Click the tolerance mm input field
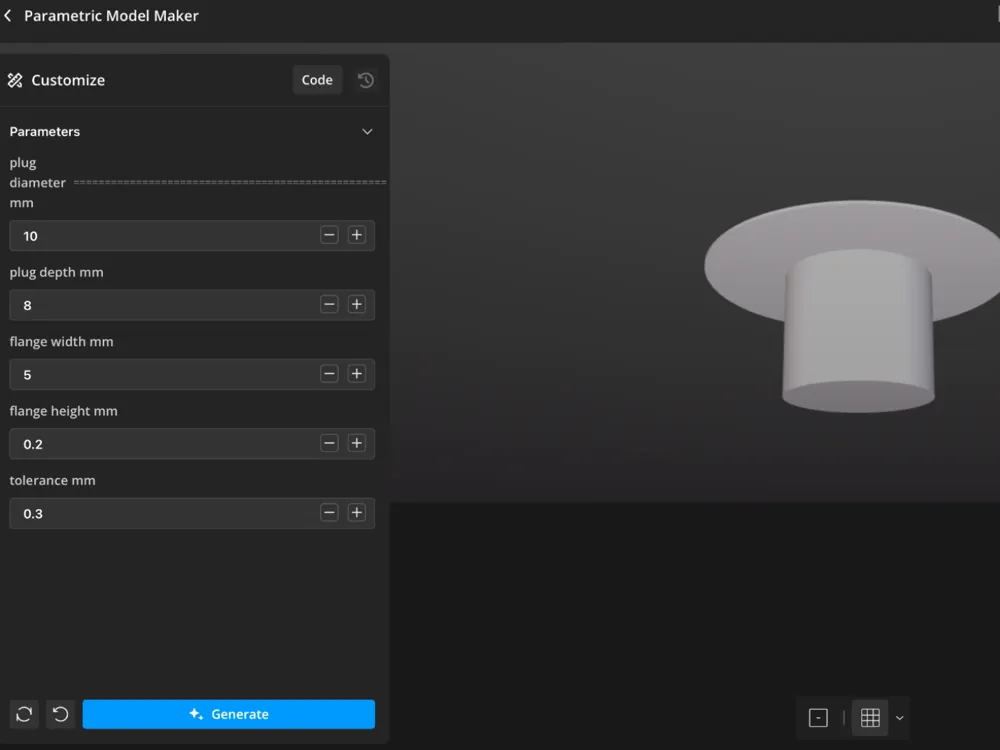Image resolution: width=1000 pixels, height=750 pixels. [x=192, y=513]
